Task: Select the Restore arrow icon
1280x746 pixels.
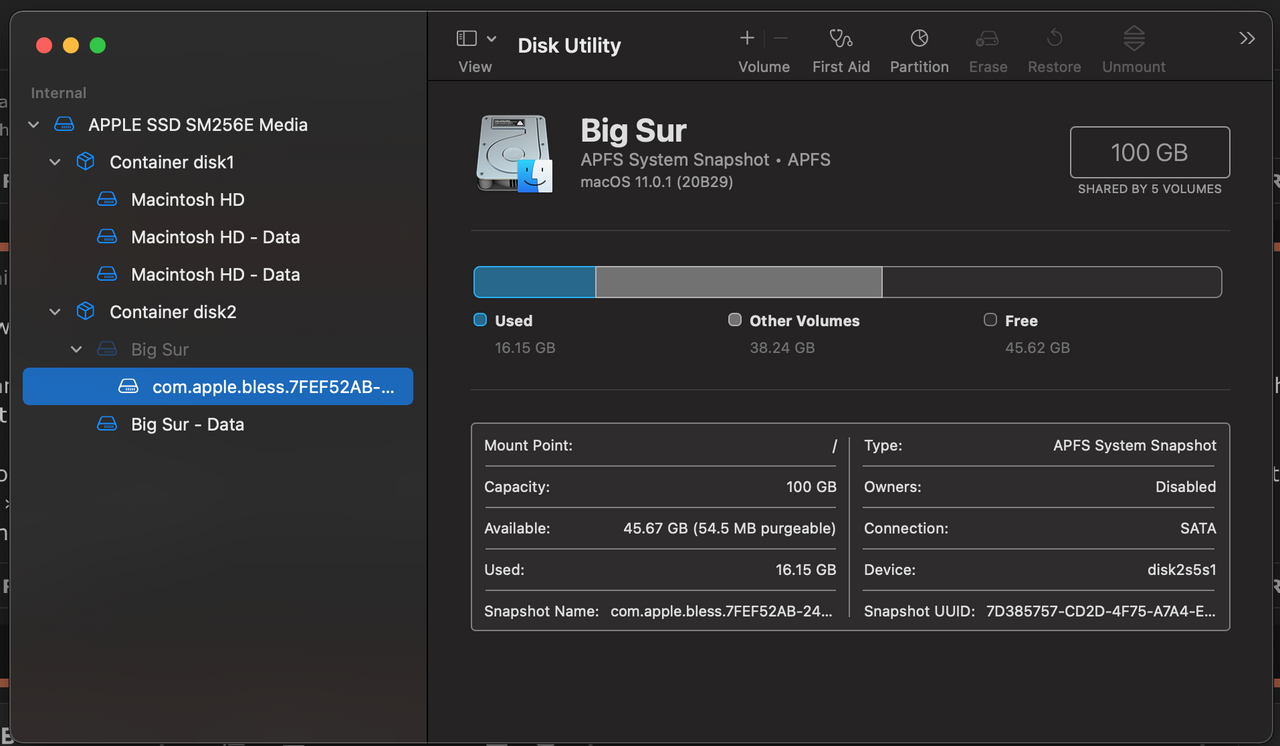Action: [x=1054, y=38]
